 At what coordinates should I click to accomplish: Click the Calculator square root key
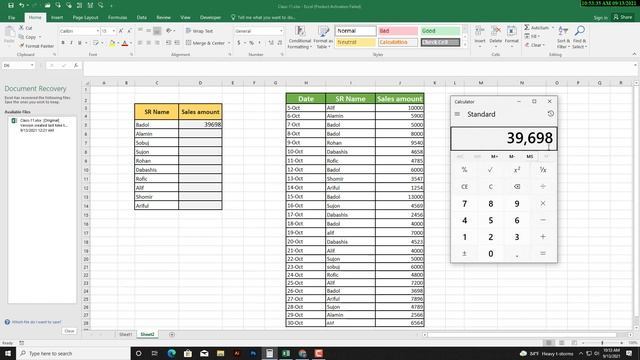[x=490, y=170]
